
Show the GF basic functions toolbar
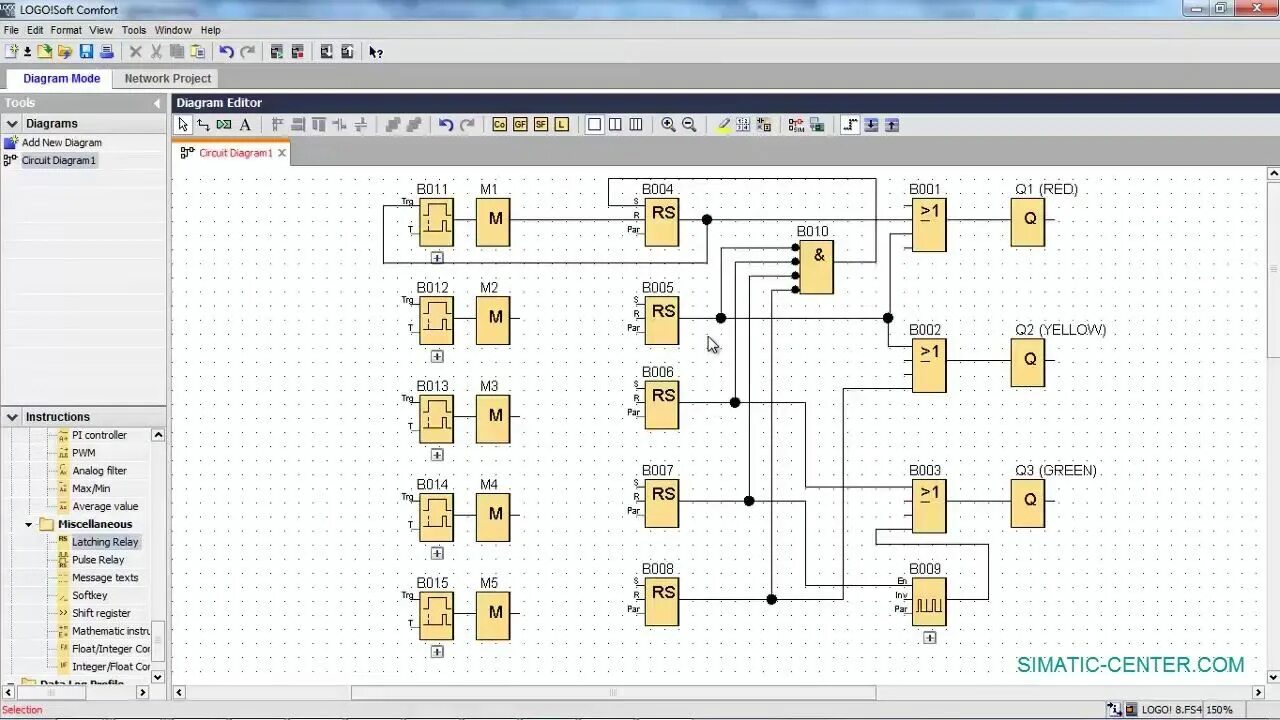click(520, 125)
